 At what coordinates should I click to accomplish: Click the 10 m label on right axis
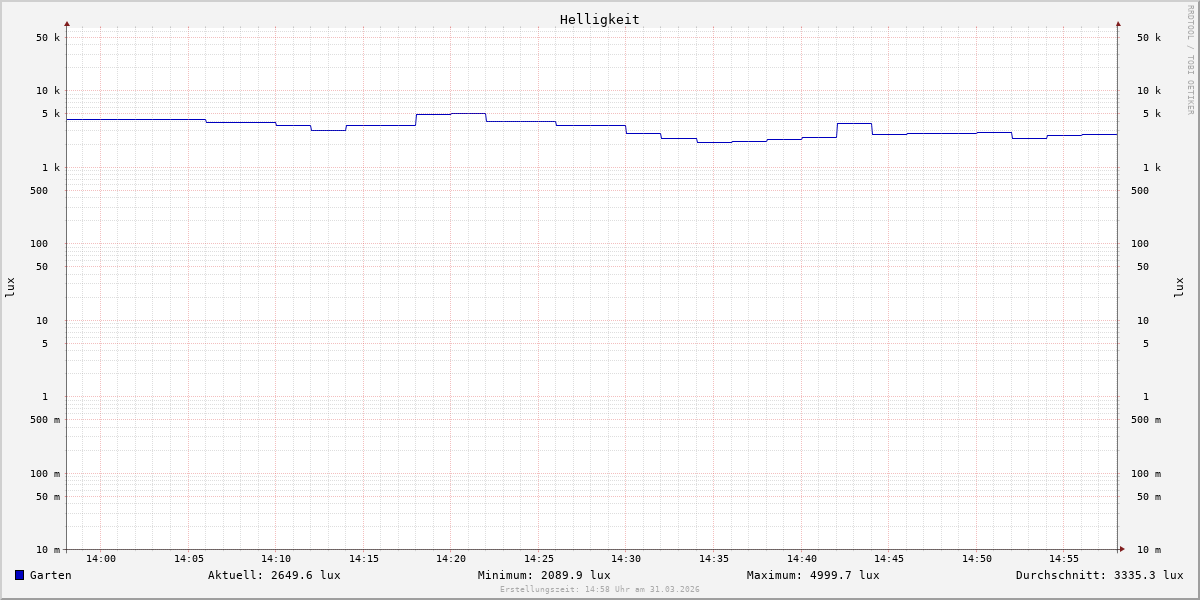[1149, 550]
